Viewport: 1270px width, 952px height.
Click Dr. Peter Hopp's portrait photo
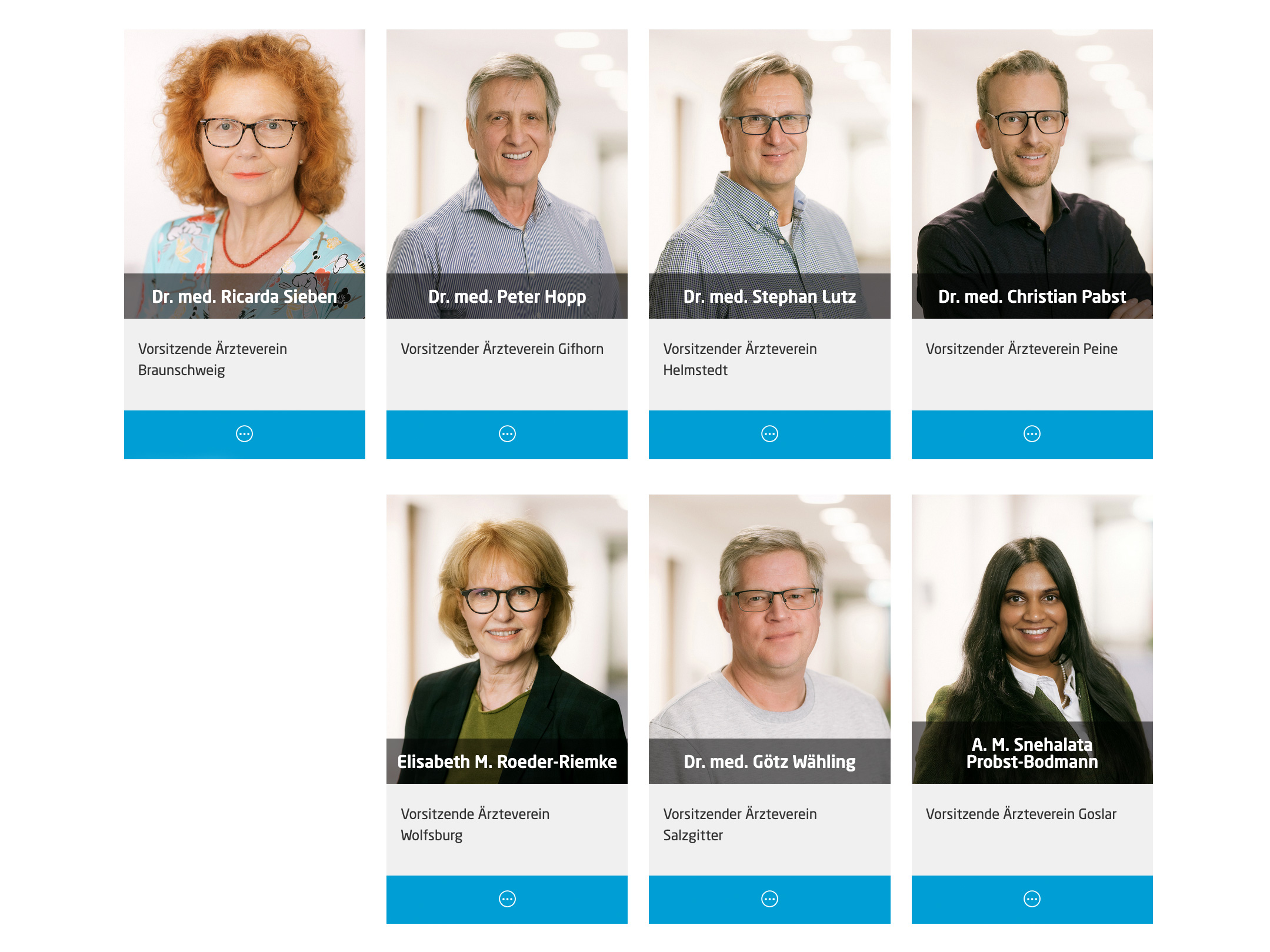507,174
